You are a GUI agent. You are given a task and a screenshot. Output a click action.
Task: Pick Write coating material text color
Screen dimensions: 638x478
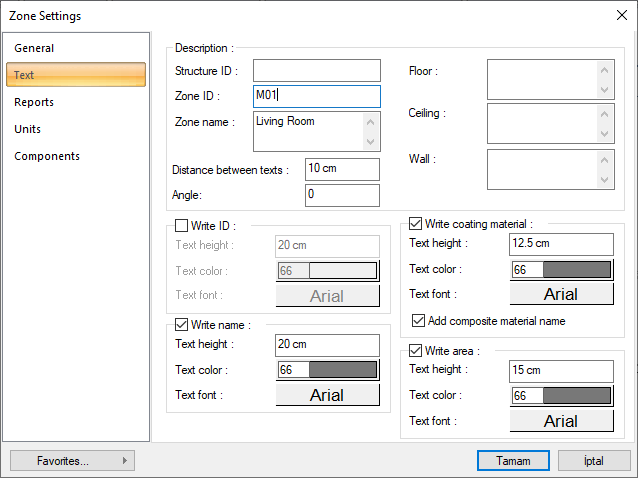pyautogui.click(x=561, y=269)
